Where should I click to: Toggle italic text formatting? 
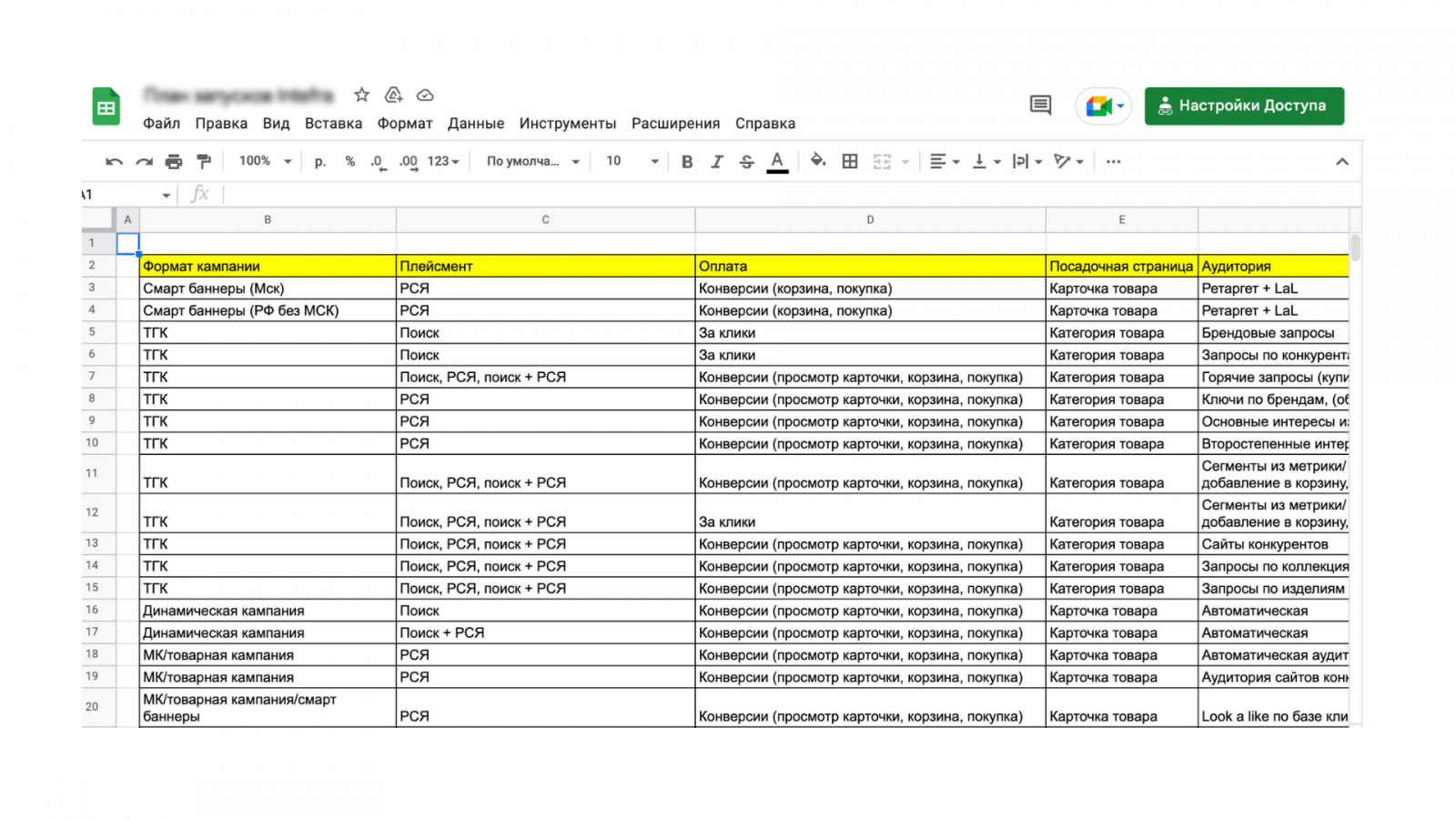click(717, 162)
